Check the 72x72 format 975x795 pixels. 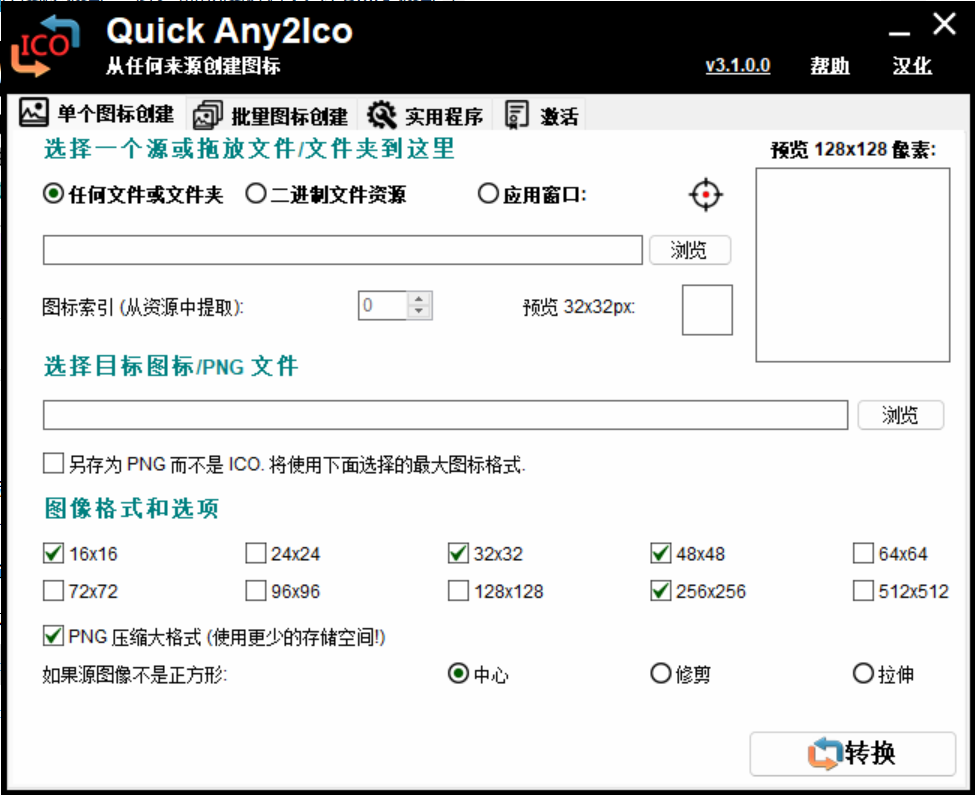coord(53,591)
